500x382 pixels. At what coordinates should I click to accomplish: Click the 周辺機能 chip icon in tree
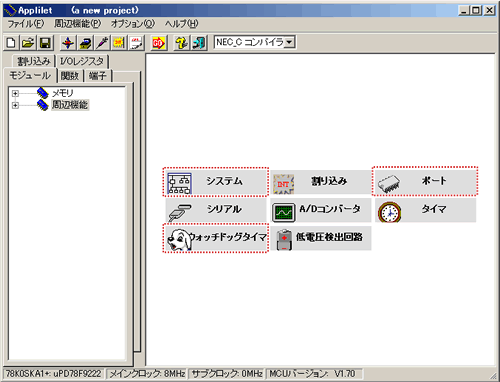pyautogui.click(x=43, y=105)
